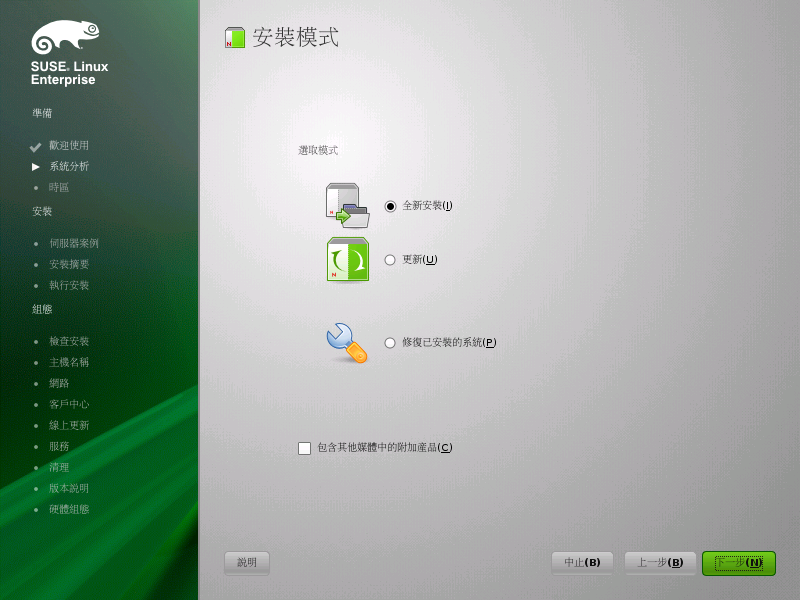Click the 主機名稱 step in the sidebar

tap(69, 362)
